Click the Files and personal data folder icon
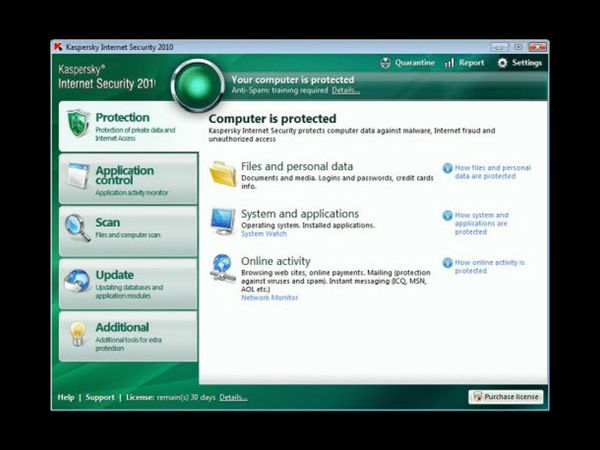Viewport: 600px width, 450px height. click(223, 174)
